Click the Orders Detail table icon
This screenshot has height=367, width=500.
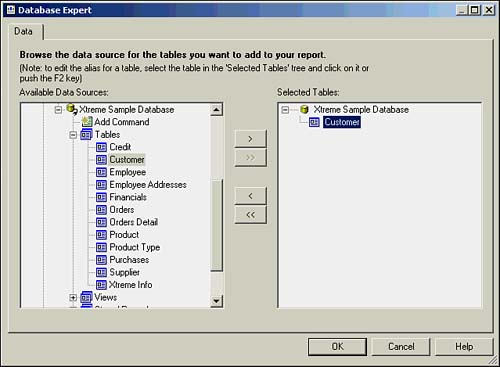click(101, 222)
